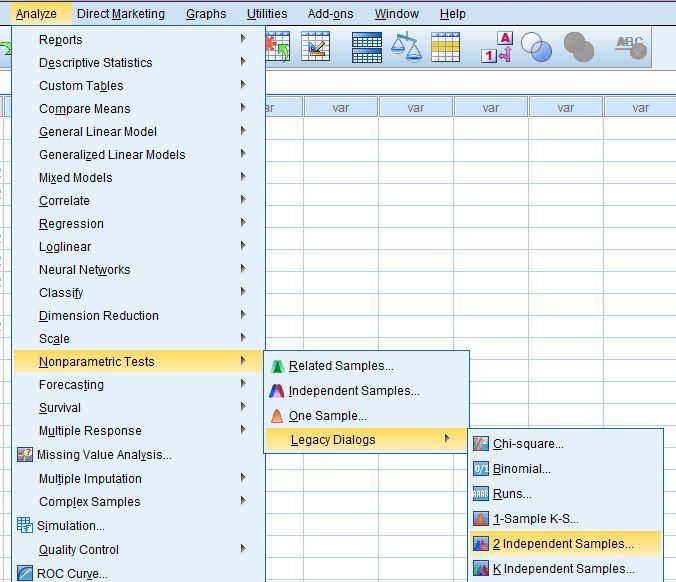Click the One Sample orange icon
Image resolution: width=676 pixels, height=582 pixels.
[x=277, y=416]
